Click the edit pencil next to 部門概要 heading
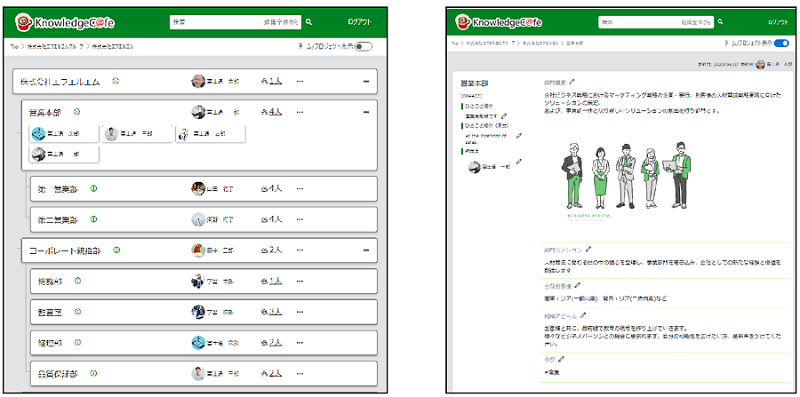This screenshot has height=397, width=800. click(x=572, y=81)
